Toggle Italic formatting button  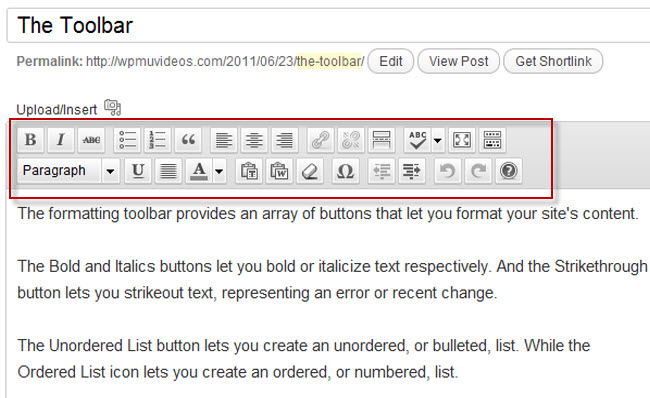[61, 140]
